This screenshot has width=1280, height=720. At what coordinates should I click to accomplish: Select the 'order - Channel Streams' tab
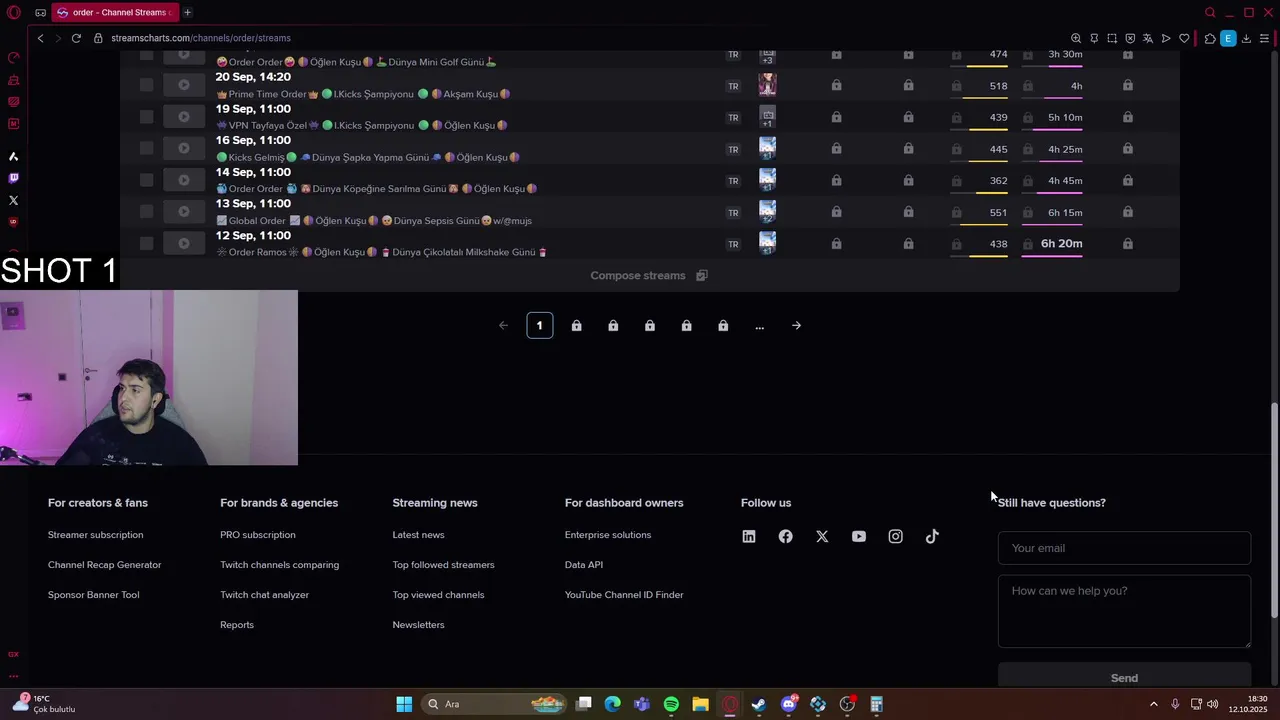point(113,12)
